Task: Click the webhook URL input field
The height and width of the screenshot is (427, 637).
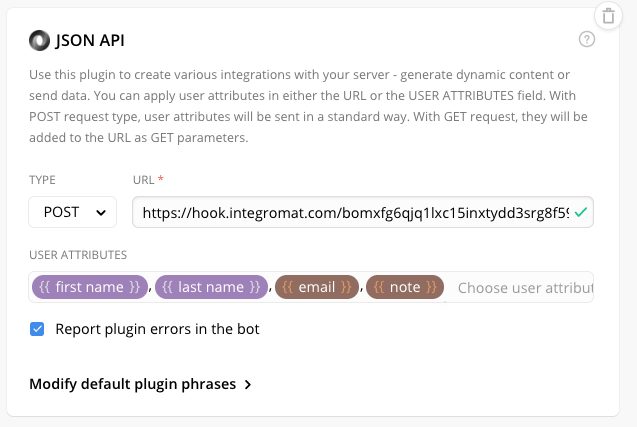Action: 363,212
